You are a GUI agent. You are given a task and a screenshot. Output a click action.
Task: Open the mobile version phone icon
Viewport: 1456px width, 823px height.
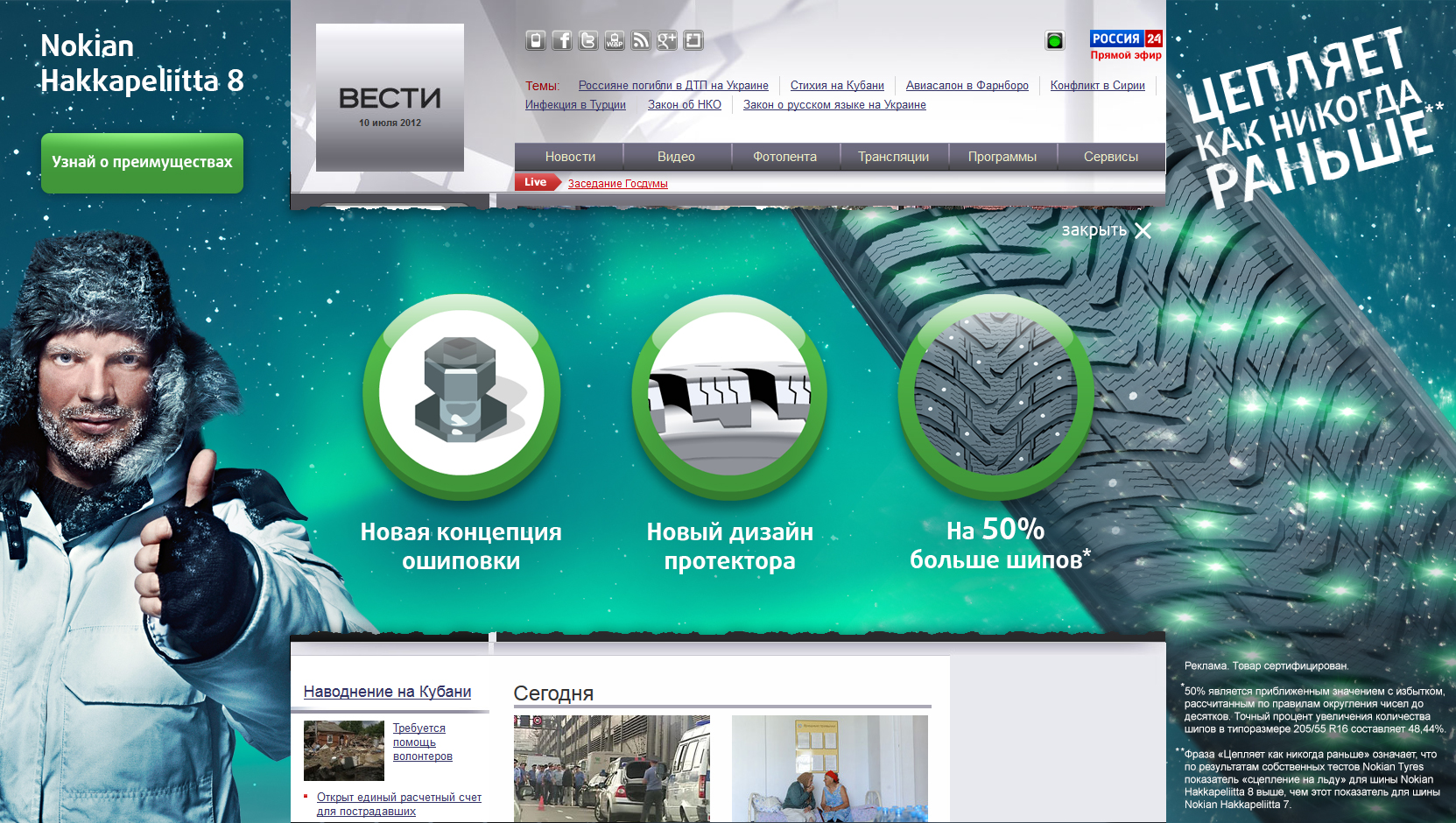[x=536, y=40]
